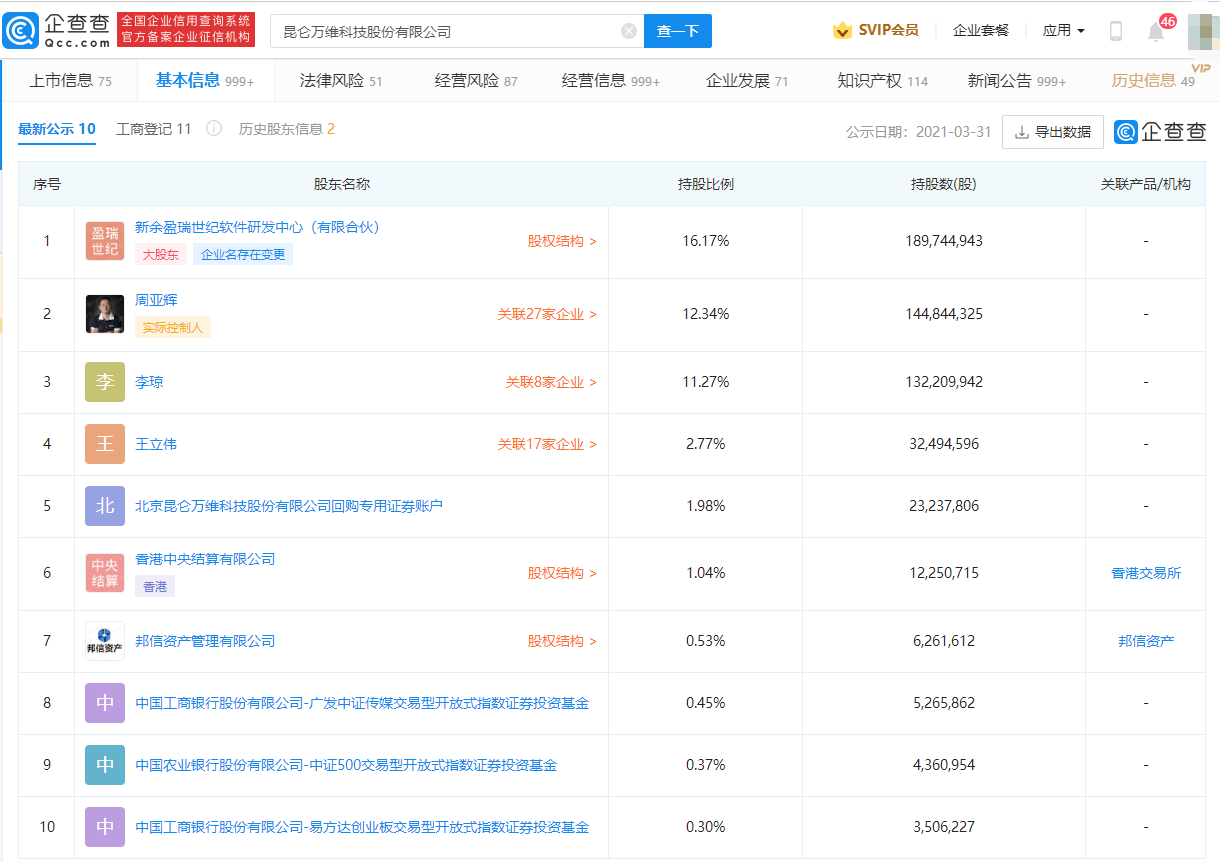Click the 大股东 tag
Image resolution: width=1220 pixels, height=862 pixels.
pyautogui.click(x=160, y=254)
